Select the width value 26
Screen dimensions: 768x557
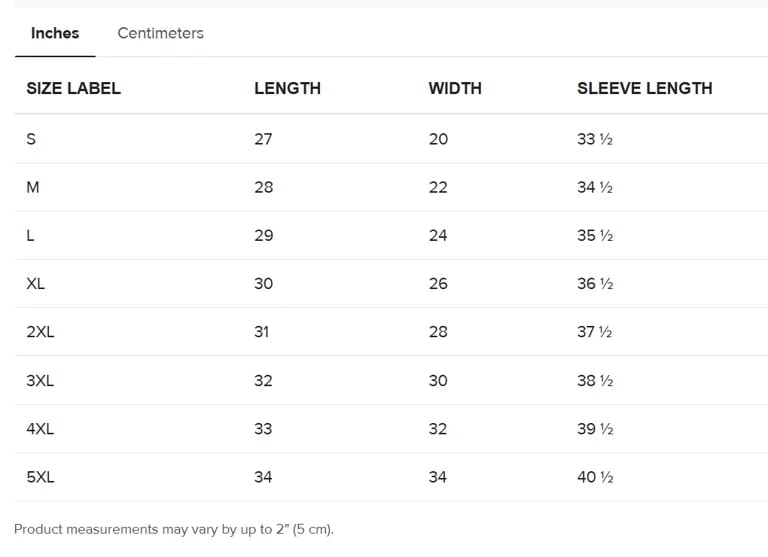(438, 284)
